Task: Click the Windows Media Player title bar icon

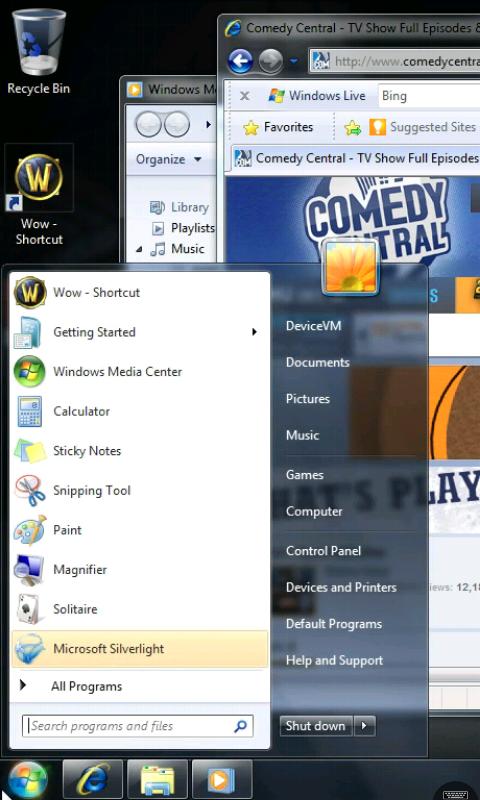Action: [135, 90]
